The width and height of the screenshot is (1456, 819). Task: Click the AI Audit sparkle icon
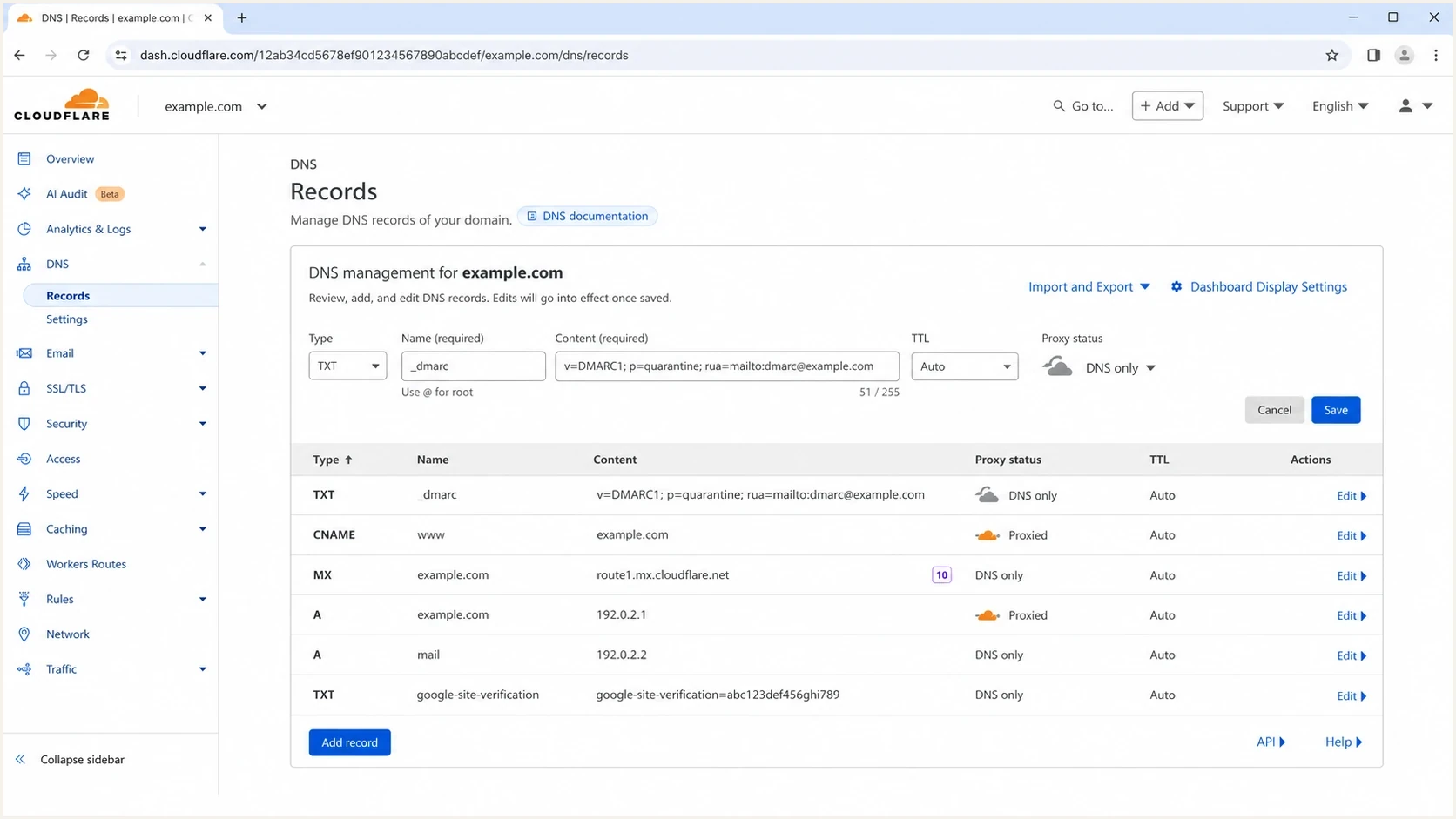(24, 193)
